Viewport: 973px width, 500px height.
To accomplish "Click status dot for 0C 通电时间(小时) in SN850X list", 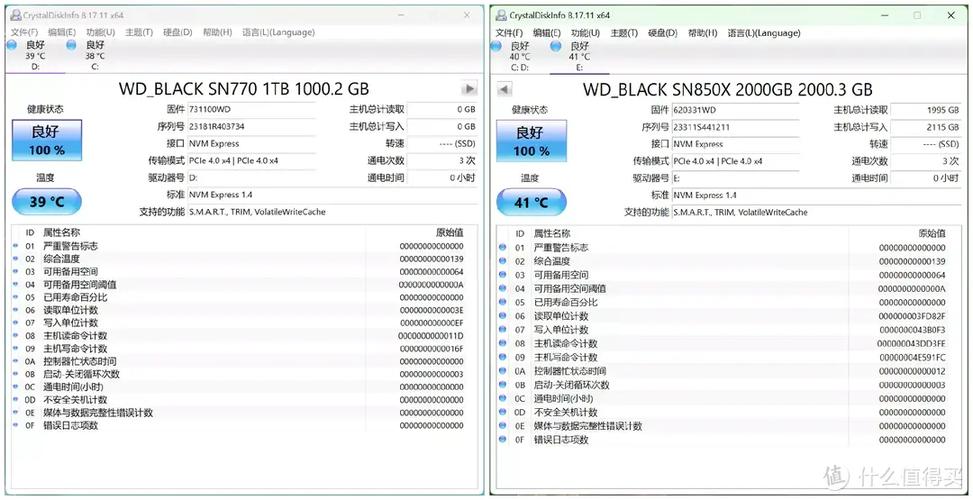I will 503,398.
